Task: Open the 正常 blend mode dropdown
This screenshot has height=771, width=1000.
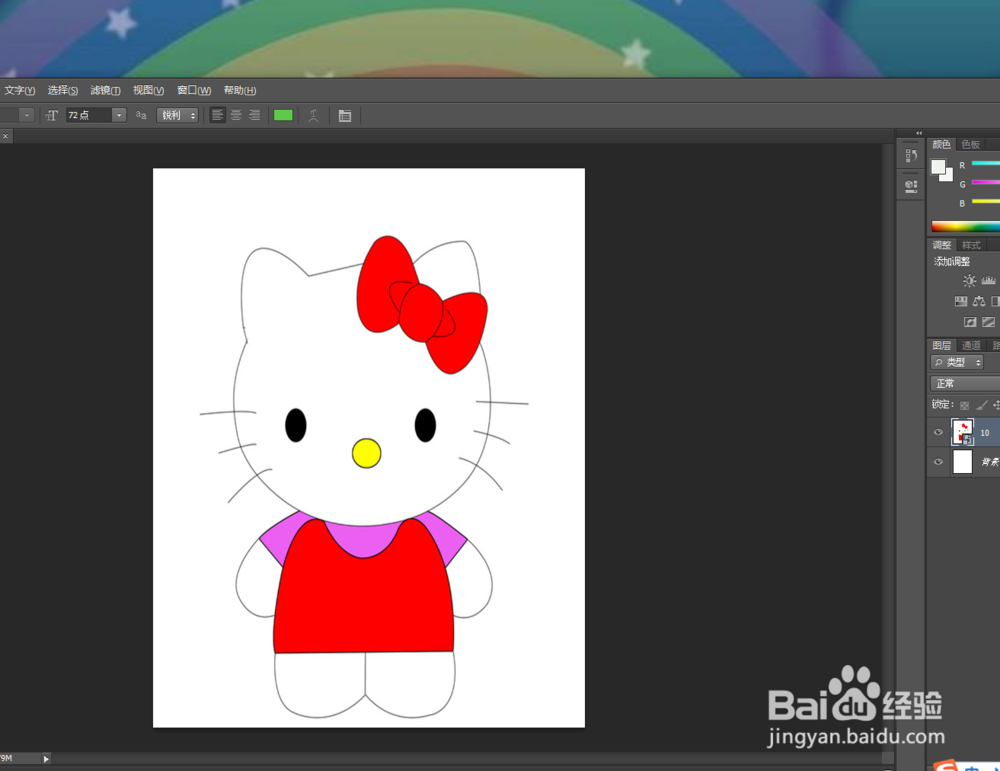Action: coord(965,383)
